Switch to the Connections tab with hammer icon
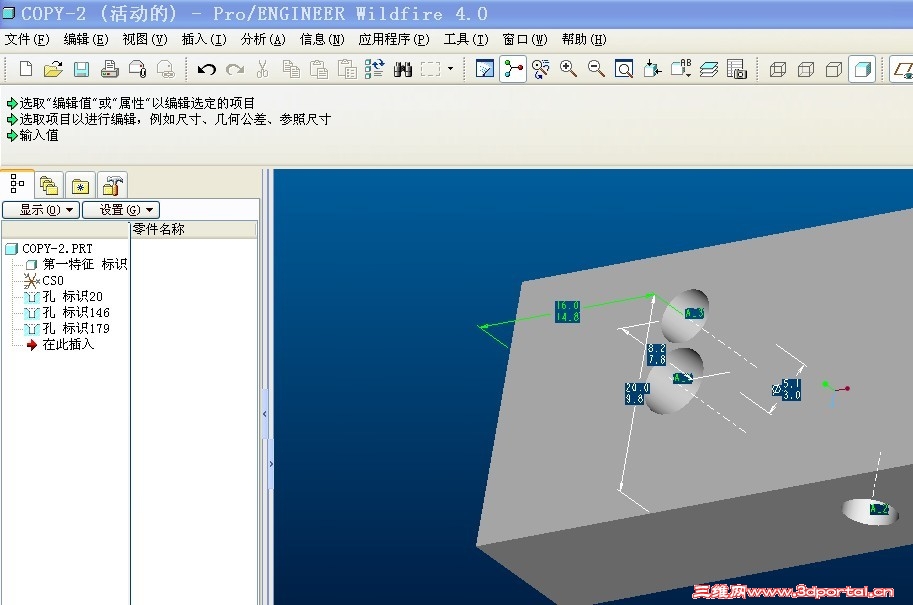Image resolution: width=913 pixels, height=605 pixels. (x=112, y=186)
